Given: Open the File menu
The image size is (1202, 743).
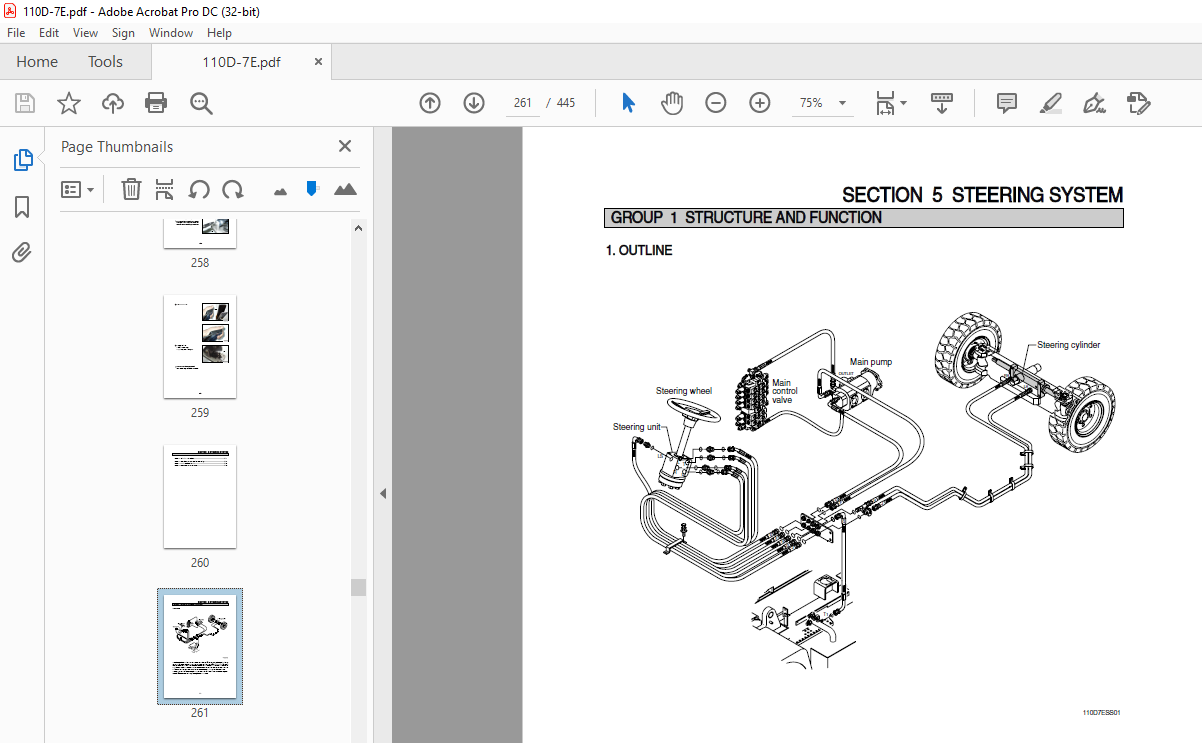Looking at the screenshot, I should click(16, 33).
